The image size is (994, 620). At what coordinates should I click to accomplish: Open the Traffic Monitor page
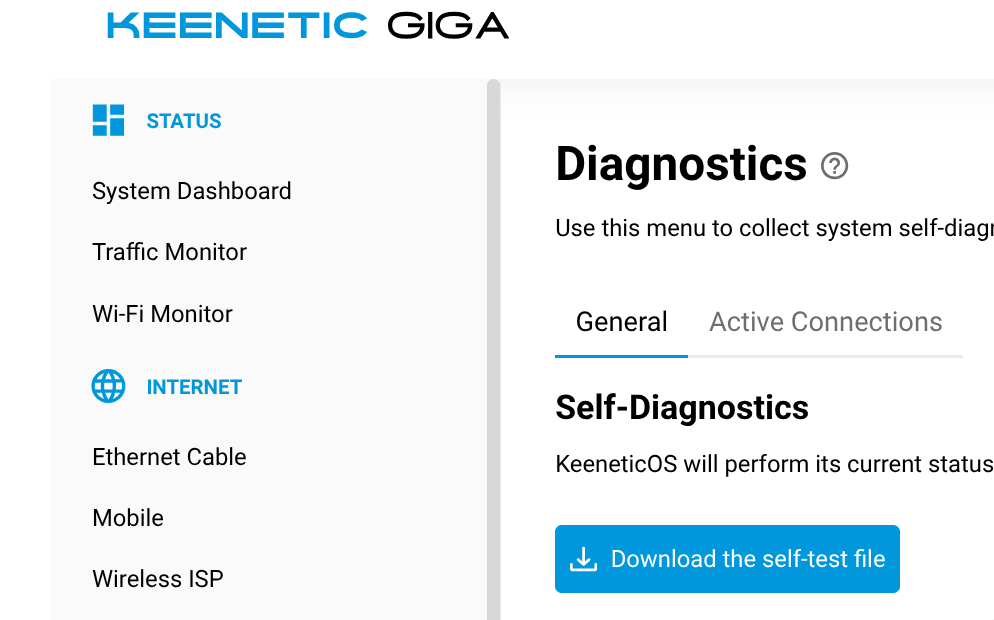click(x=169, y=252)
